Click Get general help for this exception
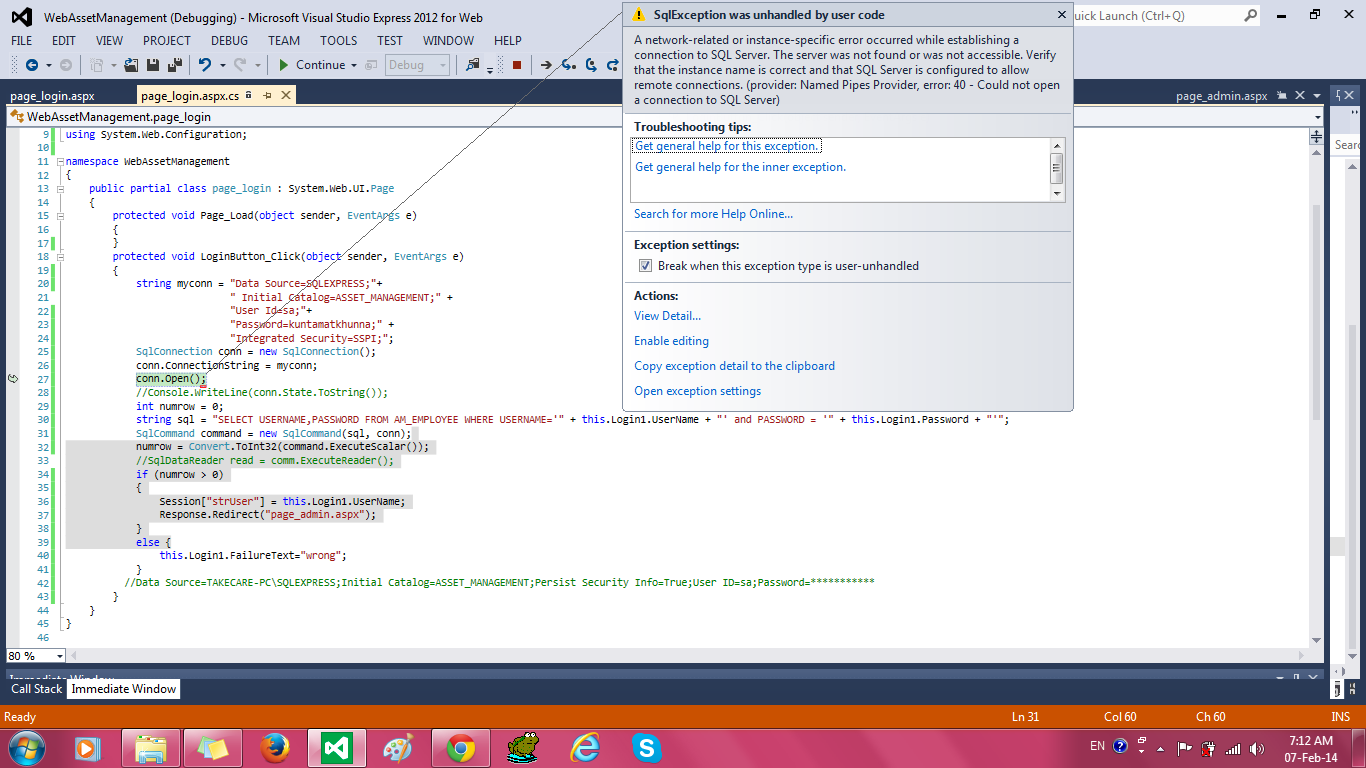This screenshot has width=1366, height=768. pyautogui.click(x=727, y=146)
